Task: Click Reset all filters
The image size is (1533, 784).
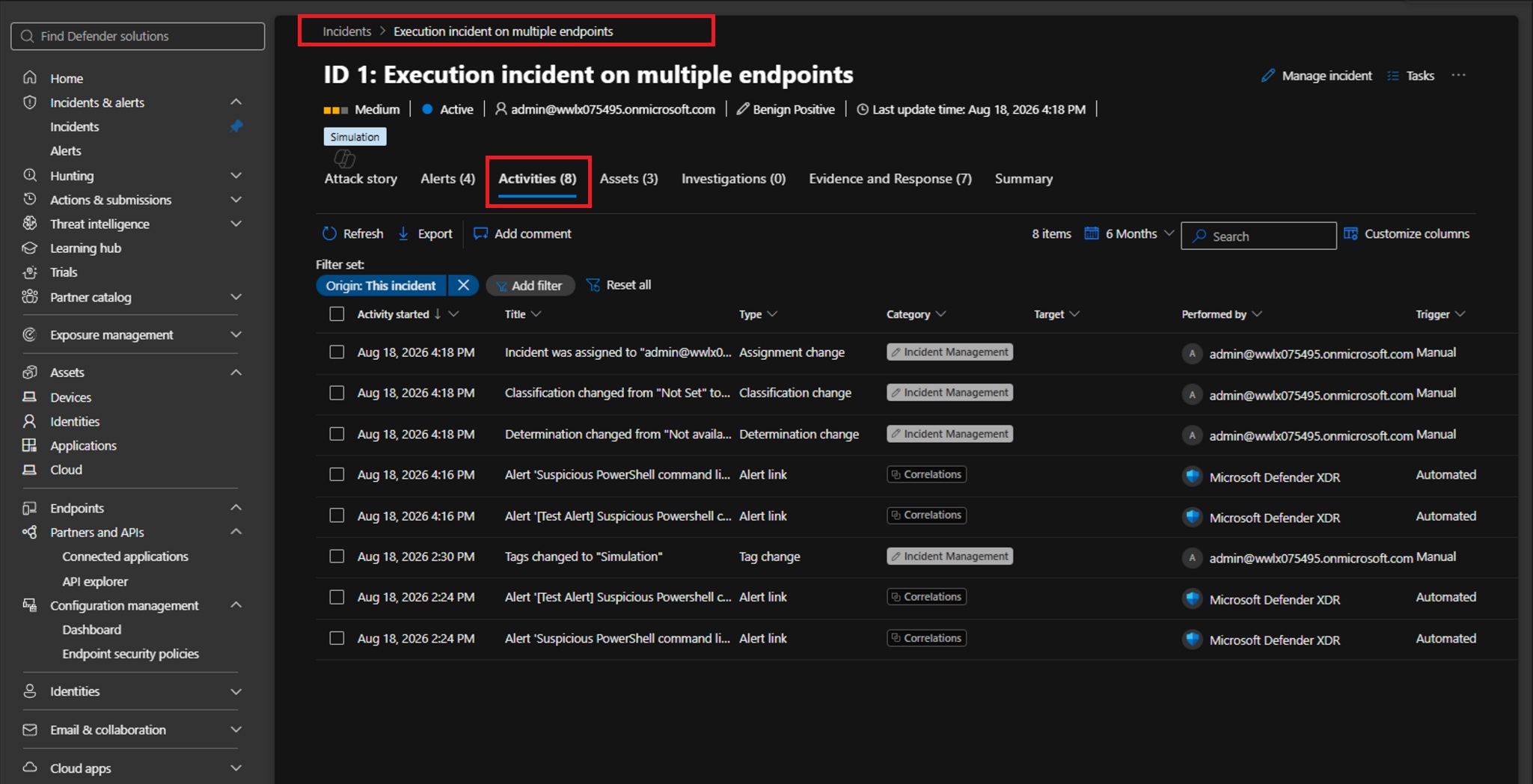Action: (619, 285)
